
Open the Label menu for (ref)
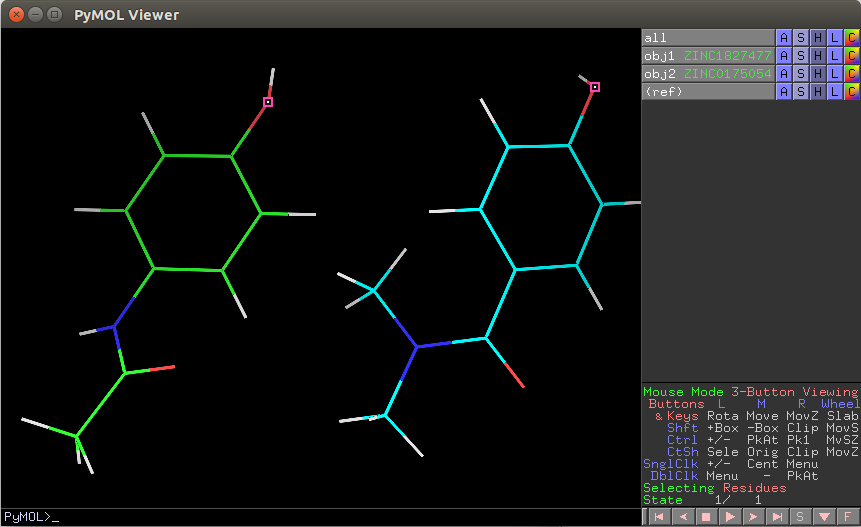[x=835, y=92]
